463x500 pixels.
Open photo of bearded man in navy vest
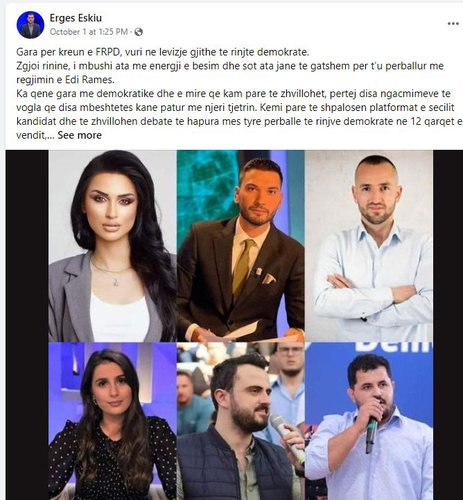click(240, 421)
